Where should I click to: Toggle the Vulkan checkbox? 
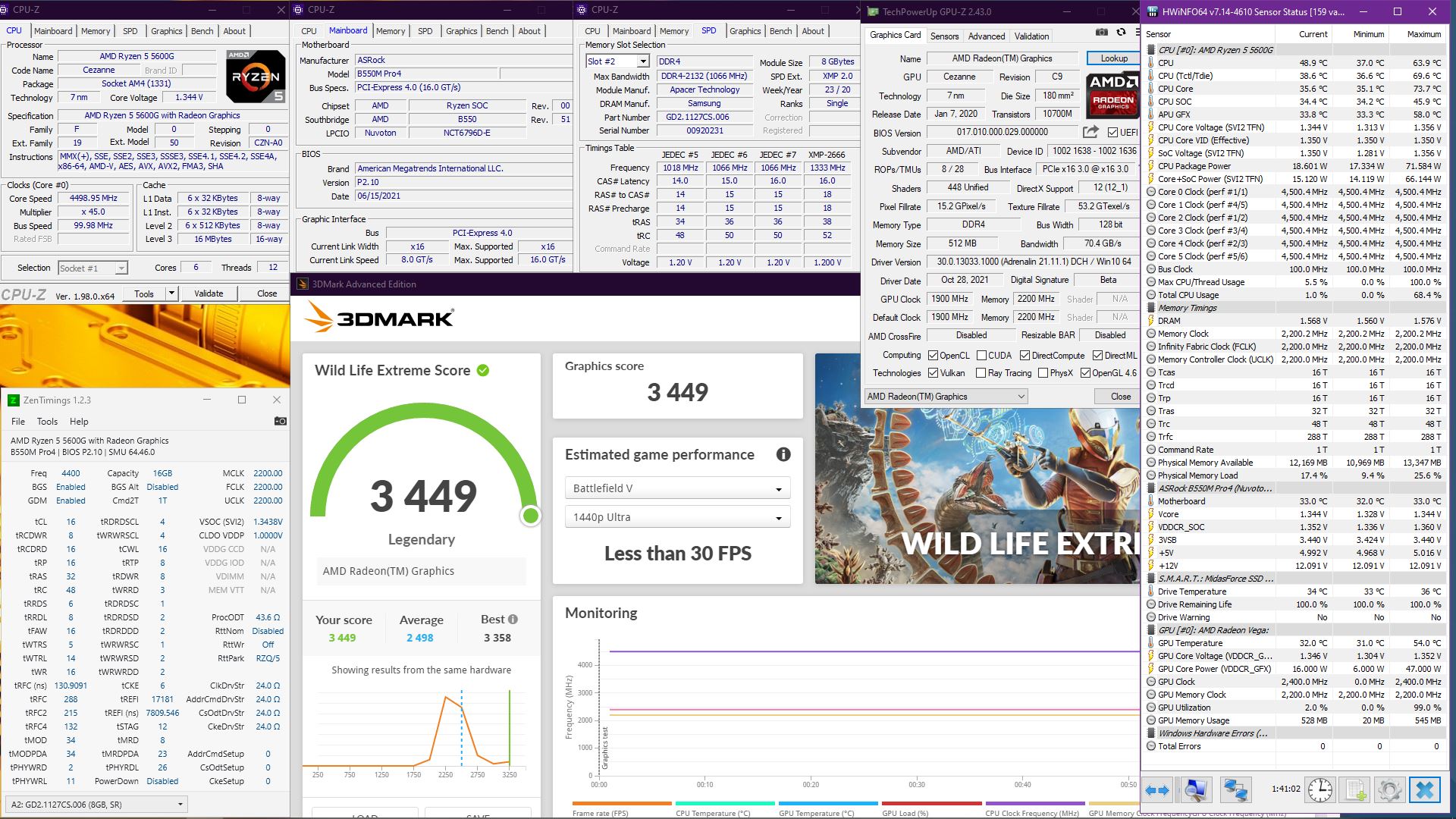(x=933, y=373)
